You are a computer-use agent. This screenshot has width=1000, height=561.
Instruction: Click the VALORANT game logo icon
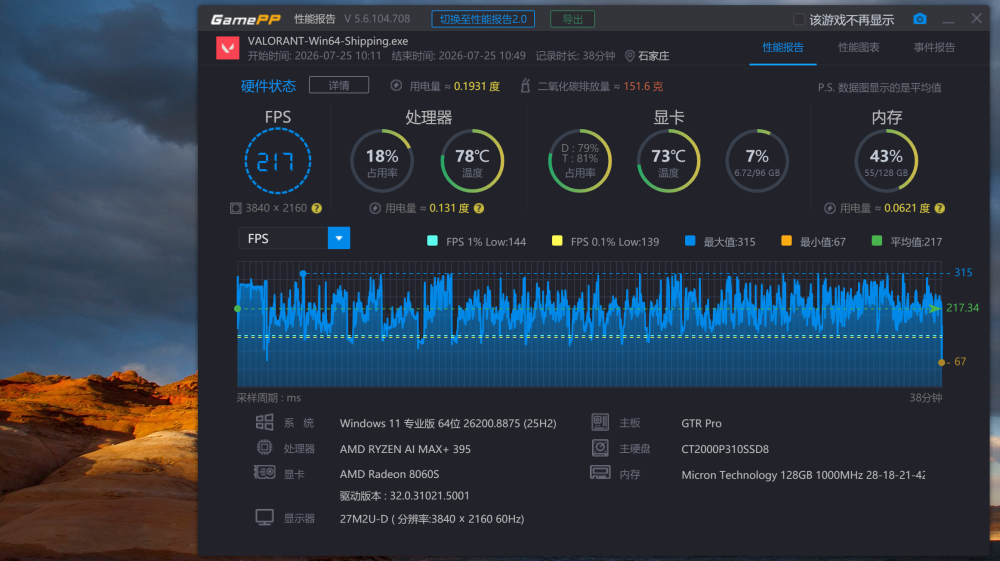228,48
